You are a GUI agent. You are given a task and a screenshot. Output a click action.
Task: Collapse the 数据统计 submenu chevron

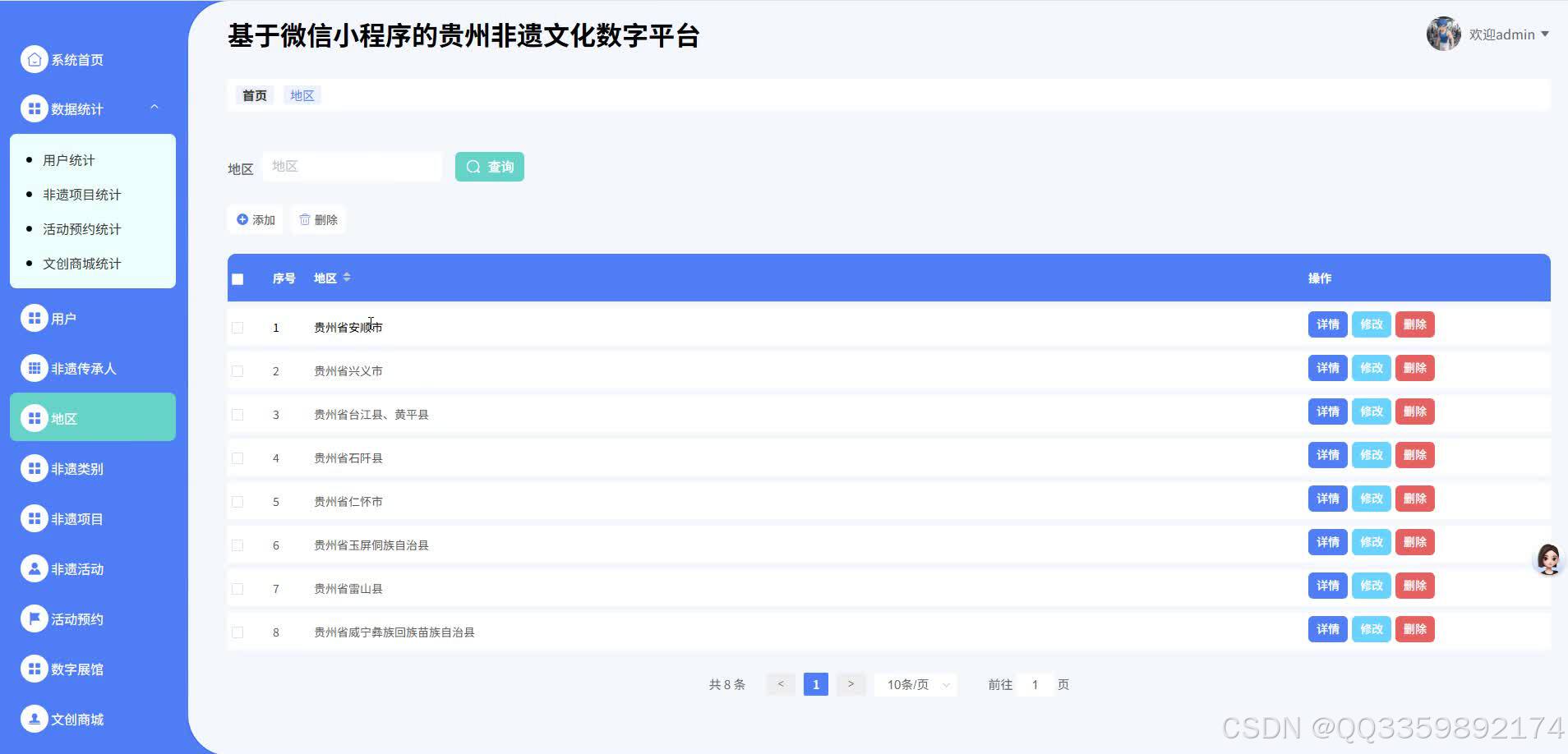154,108
